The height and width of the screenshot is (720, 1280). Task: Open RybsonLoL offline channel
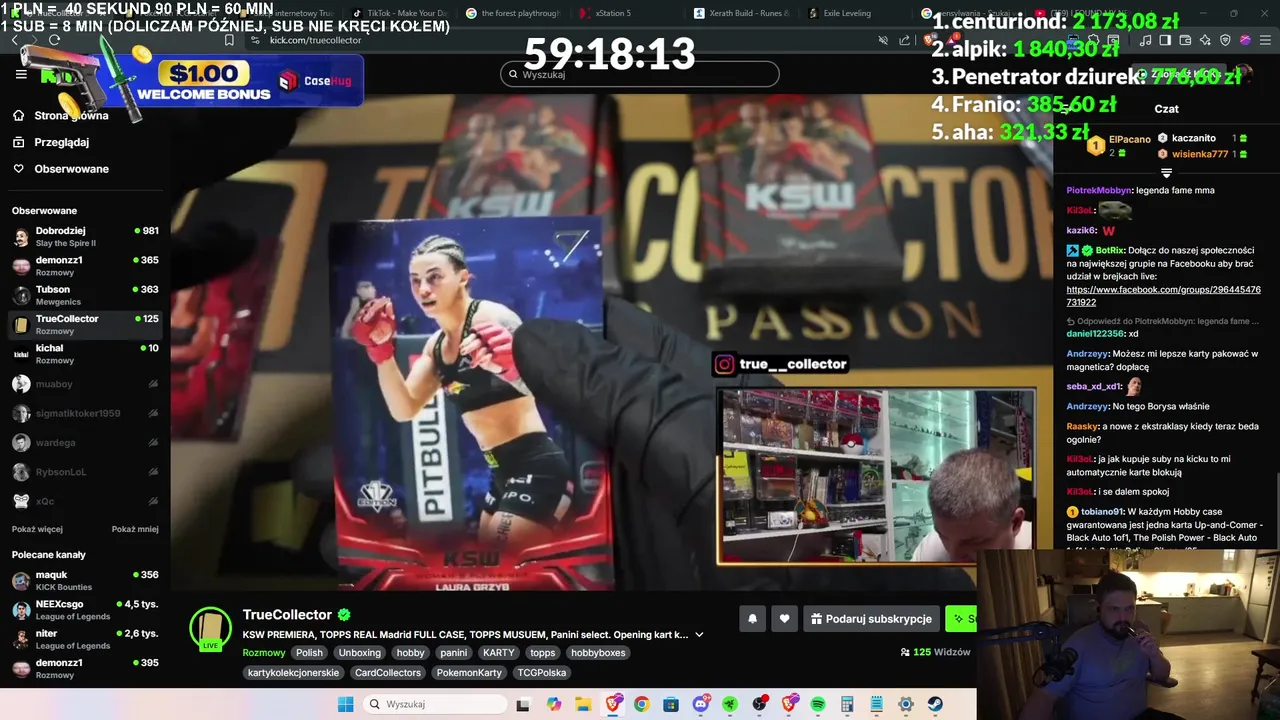point(85,472)
